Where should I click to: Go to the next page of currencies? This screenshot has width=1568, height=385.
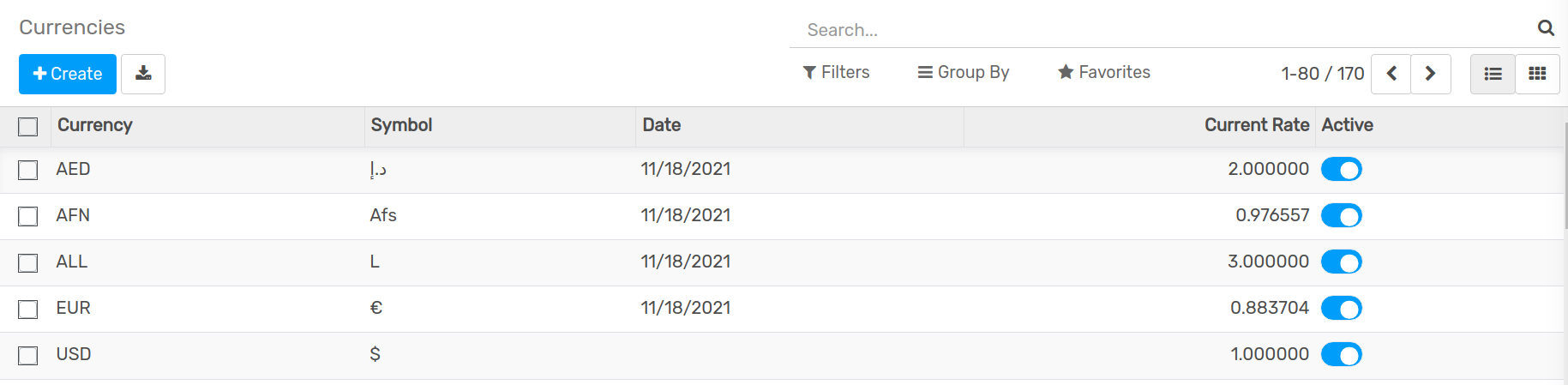(1430, 74)
